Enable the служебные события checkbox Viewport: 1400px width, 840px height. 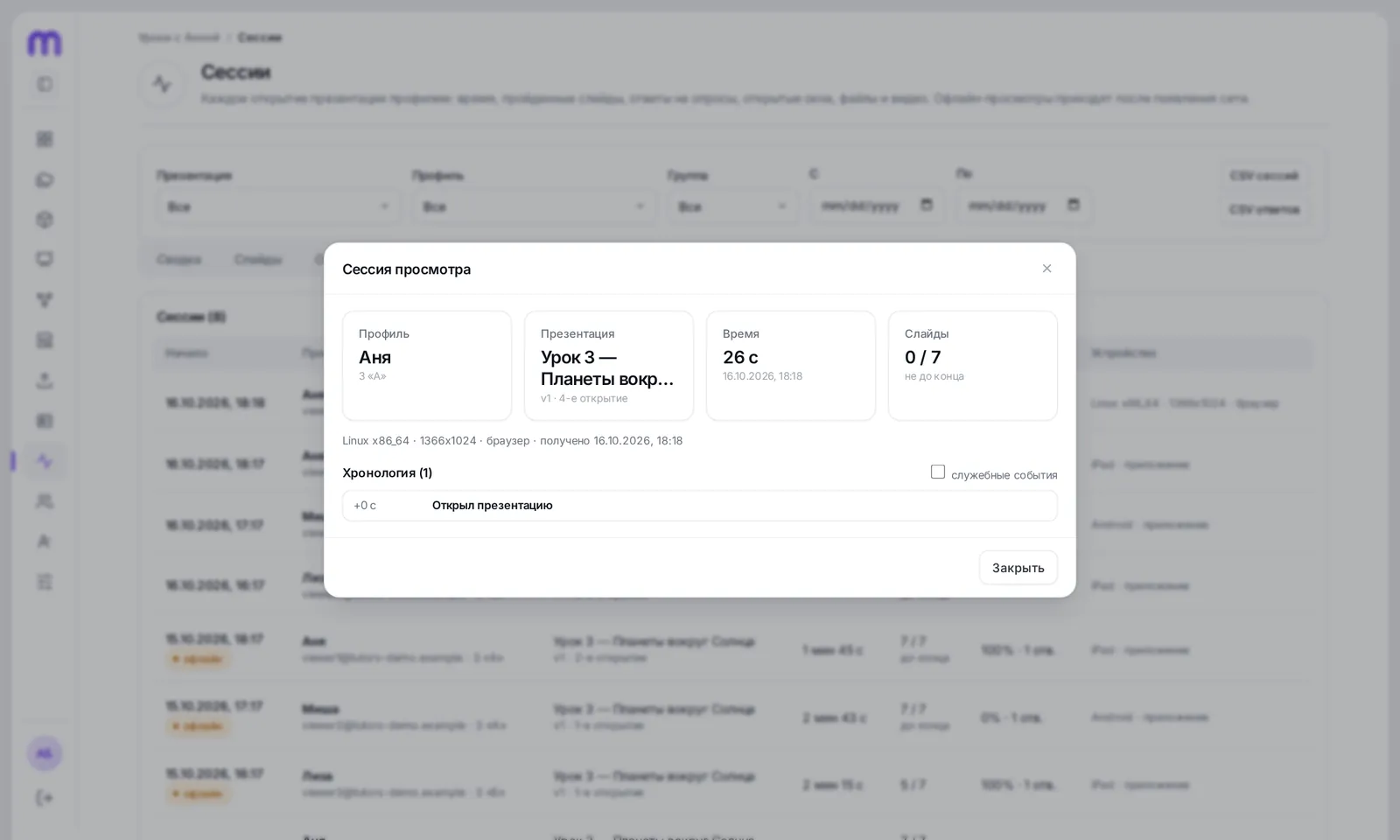pyautogui.click(x=938, y=472)
